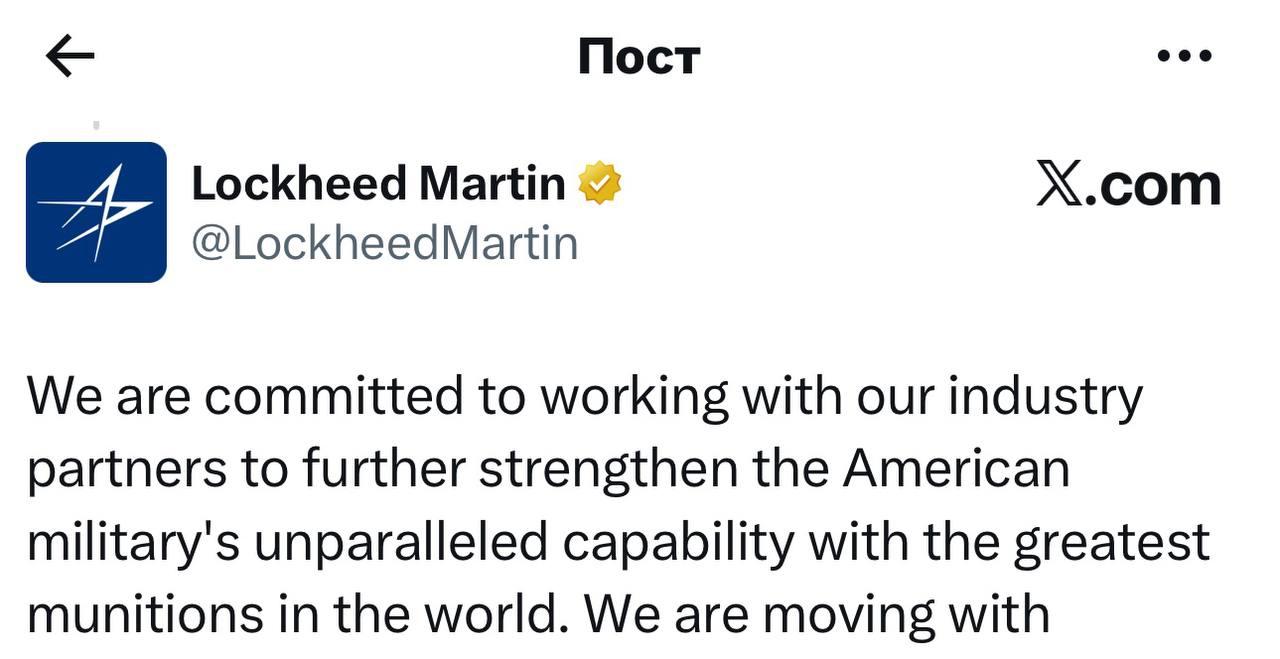Viewport: 1280px width, 659px height.
Task: Click the Lockheed Martin star logo avatar
Action: (96, 212)
